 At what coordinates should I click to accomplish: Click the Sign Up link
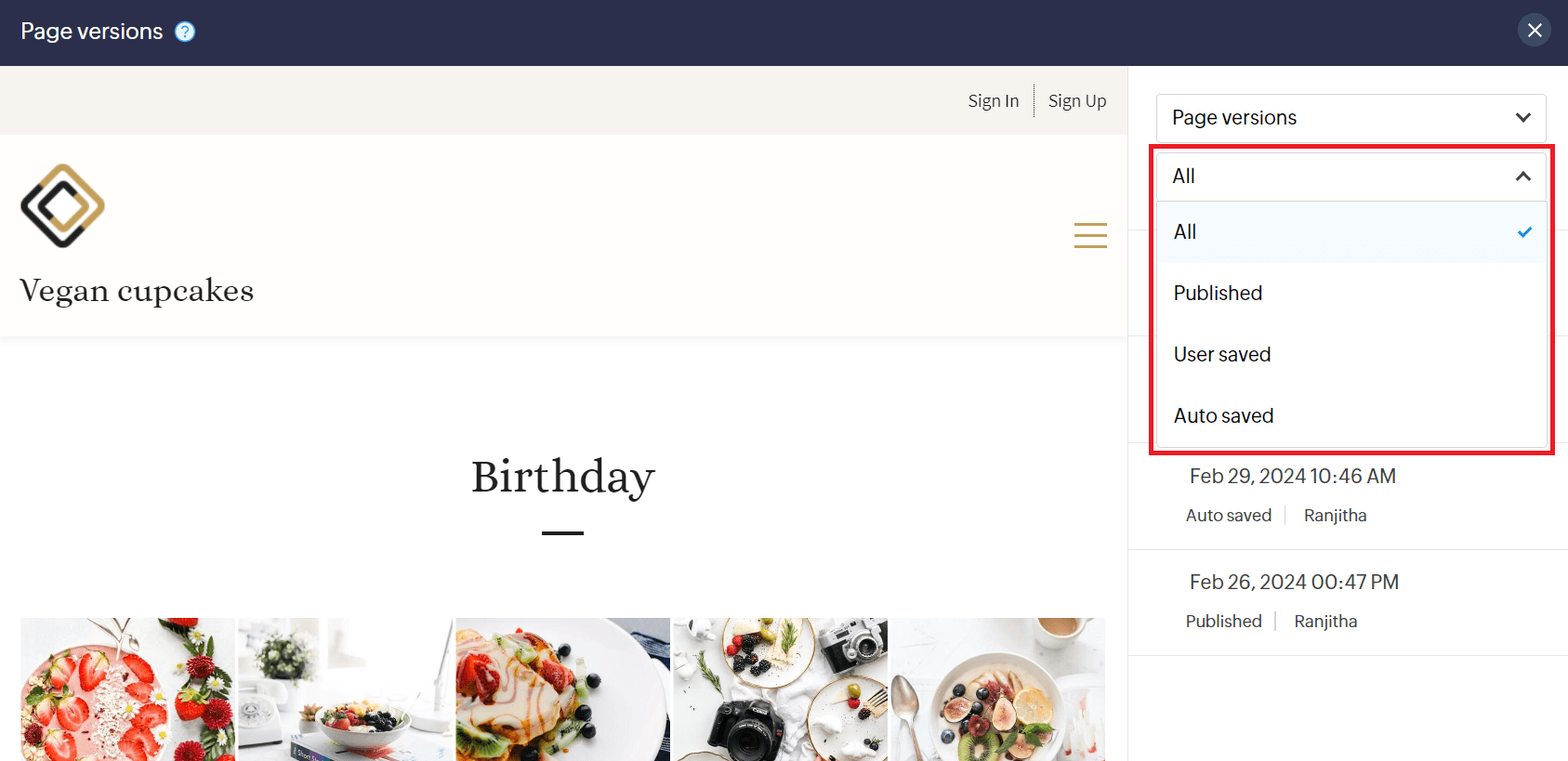pyautogui.click(x=1077, y=100)
